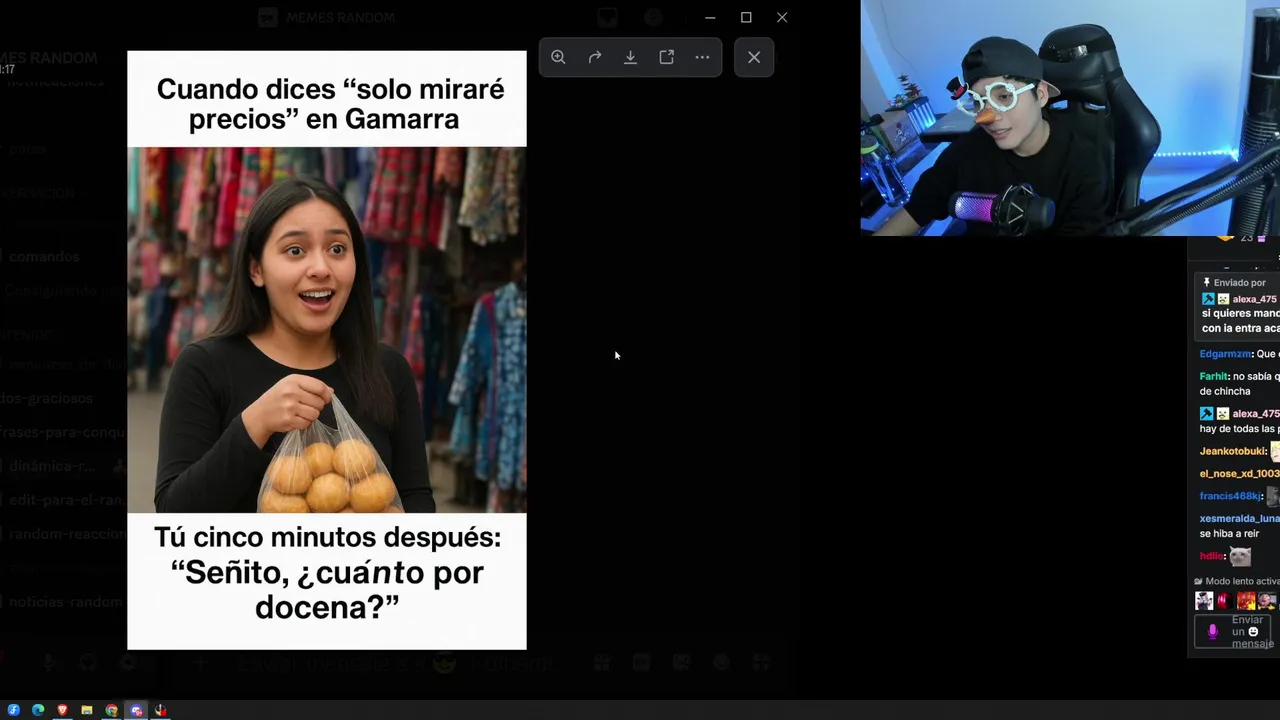
Task: Open Edgarmzm's profile in chat
Action: pyautogui.click(x=1226, y=354)
